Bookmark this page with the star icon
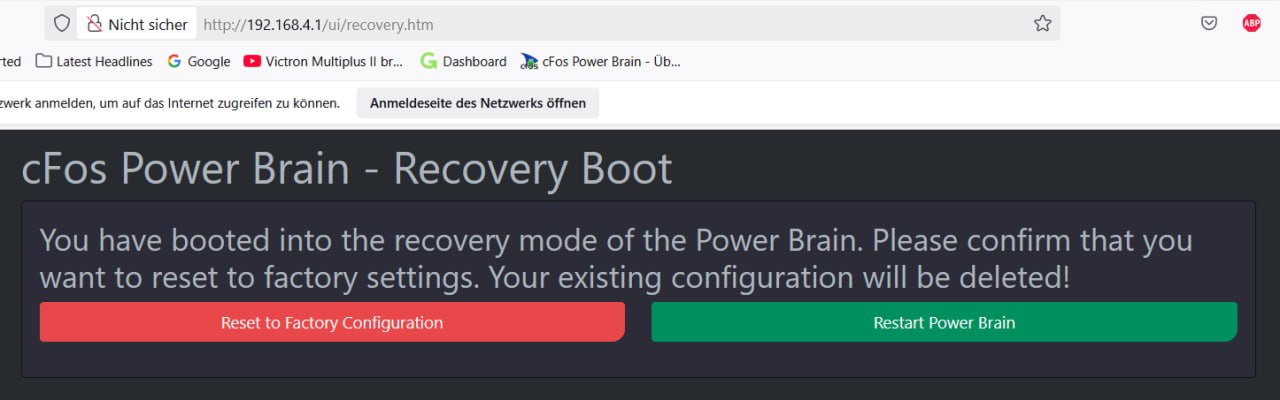The width and height of the screenshot is (1280, 400). 1042,23
